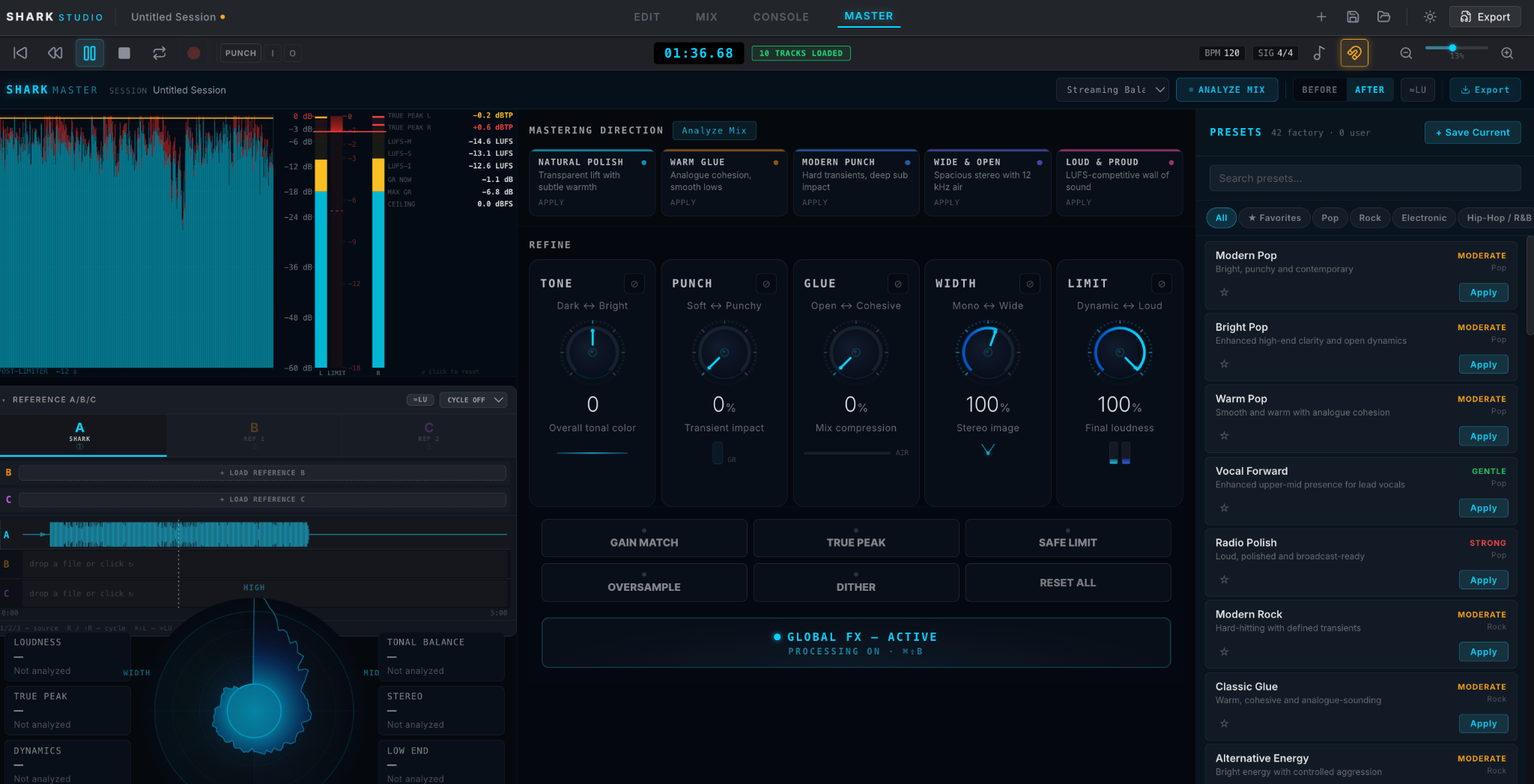Click RESET ALL button
Viewport: 1534px width, 784px height.
1067,583
